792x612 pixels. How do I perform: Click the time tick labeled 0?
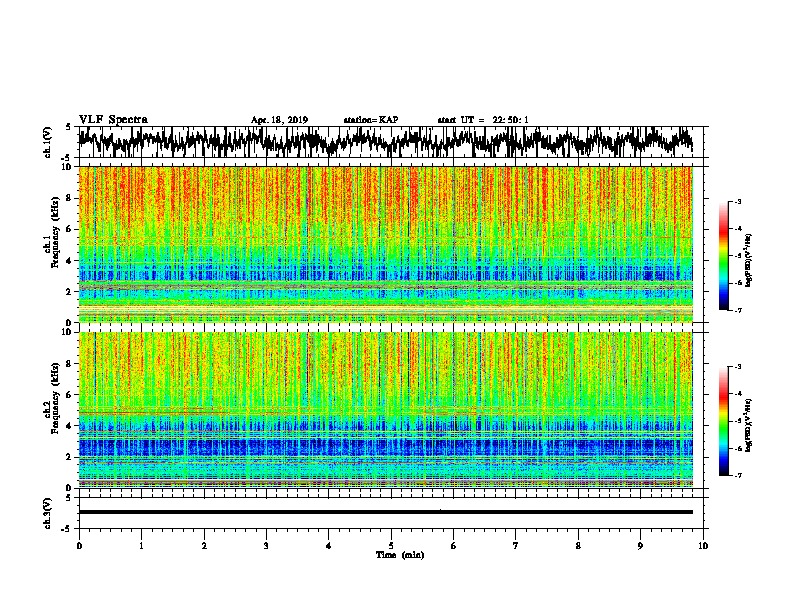[79, 546]
